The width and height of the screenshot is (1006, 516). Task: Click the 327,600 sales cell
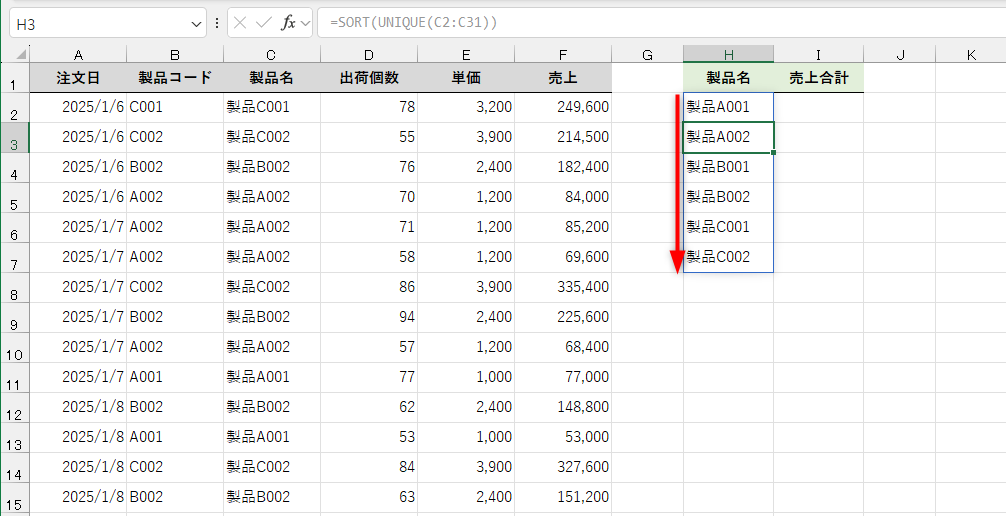tap(563, 467)
